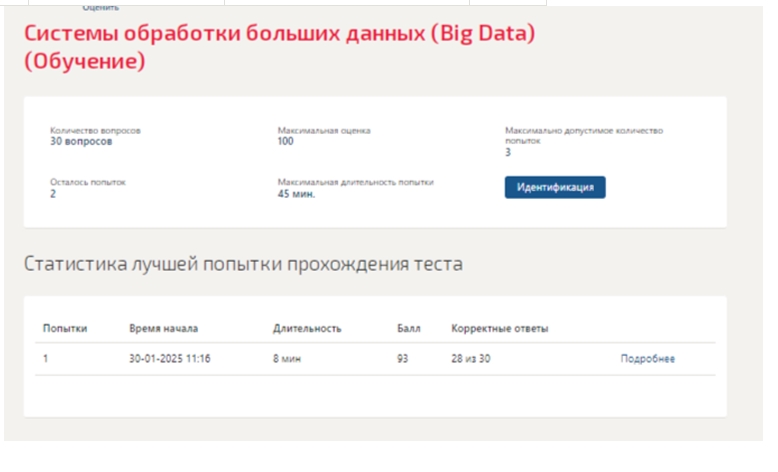Click the Максимальная оценка label
Screen dimensions: 778x472
coord(324,131)
